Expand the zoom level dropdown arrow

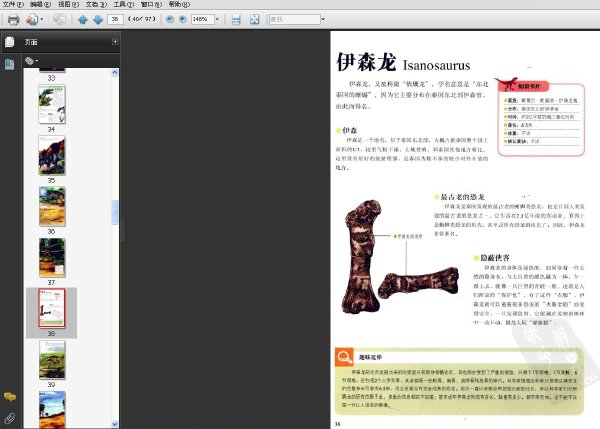pyautogui.click(x=217, y=19)
